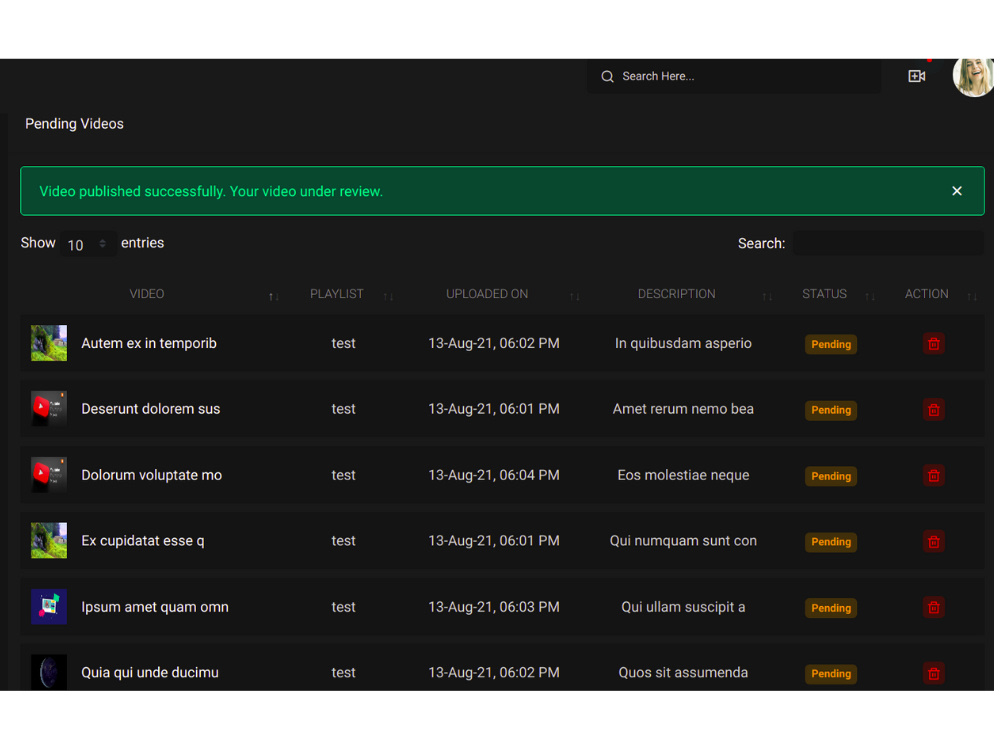The image size is (1000, 750).
Task: Delete the Quia qui unde ducimu video
Action: [934, 673]
